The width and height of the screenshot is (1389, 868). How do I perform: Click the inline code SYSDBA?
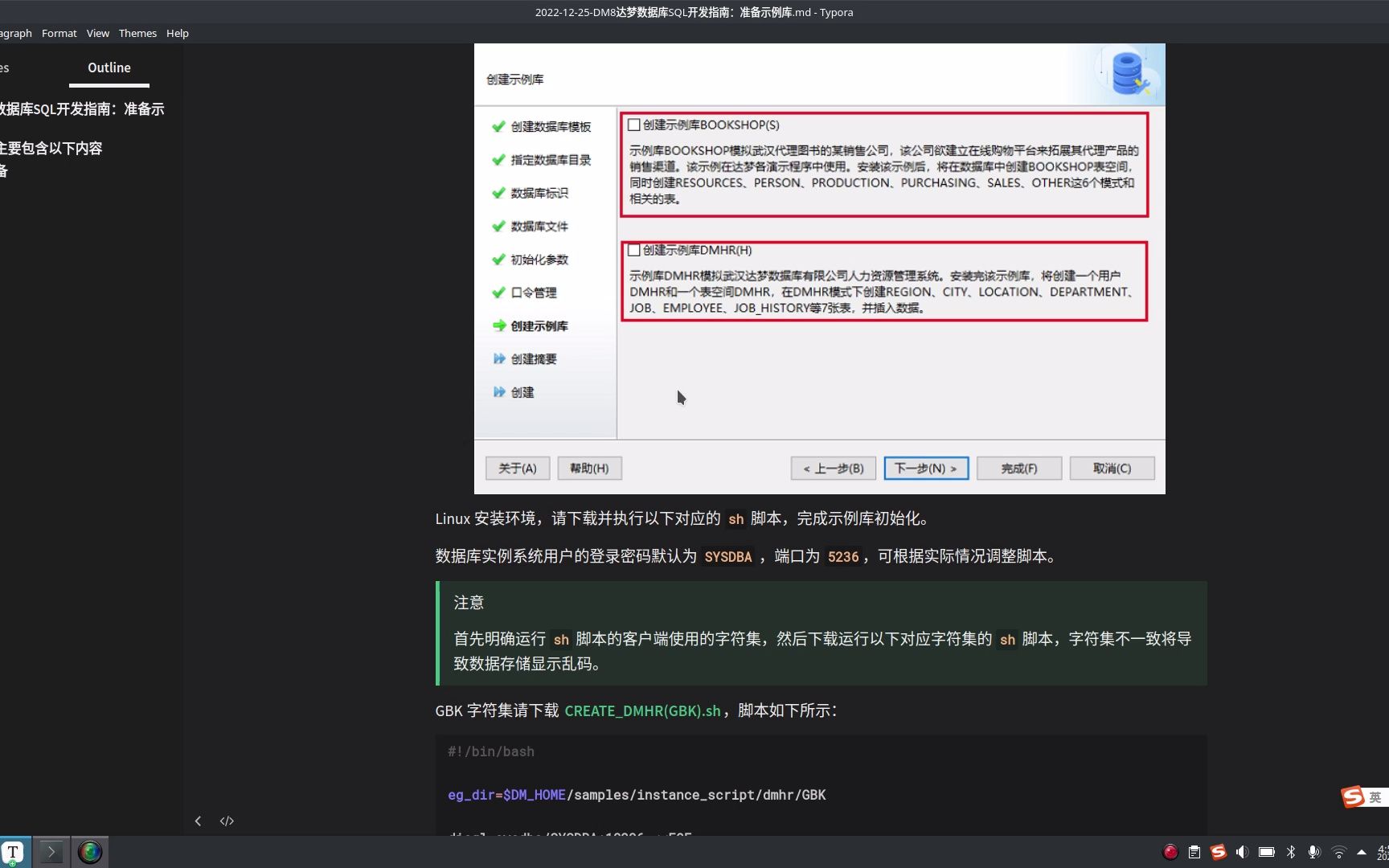point(727,556)
